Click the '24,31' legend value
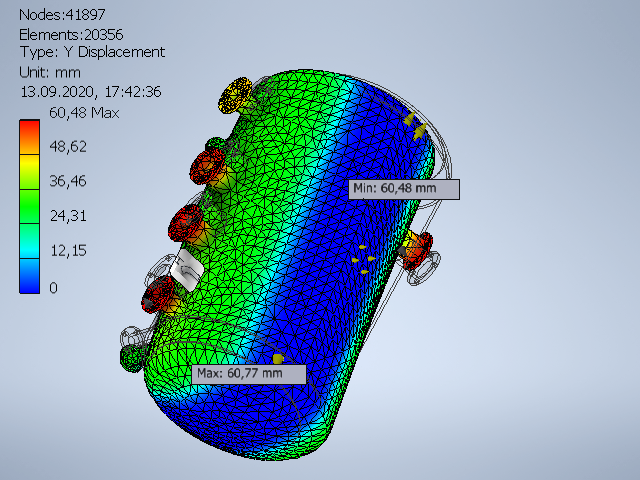This screenshot has width=640, height=480. 68,216
